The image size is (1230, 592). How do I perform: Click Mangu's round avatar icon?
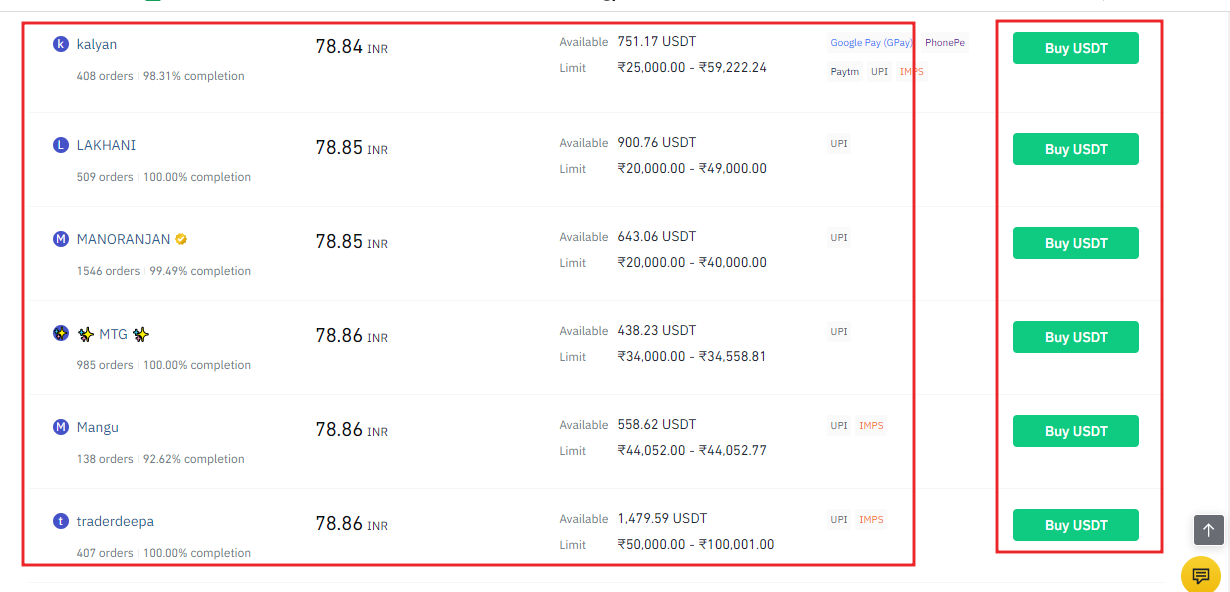(x=60, y=427)
